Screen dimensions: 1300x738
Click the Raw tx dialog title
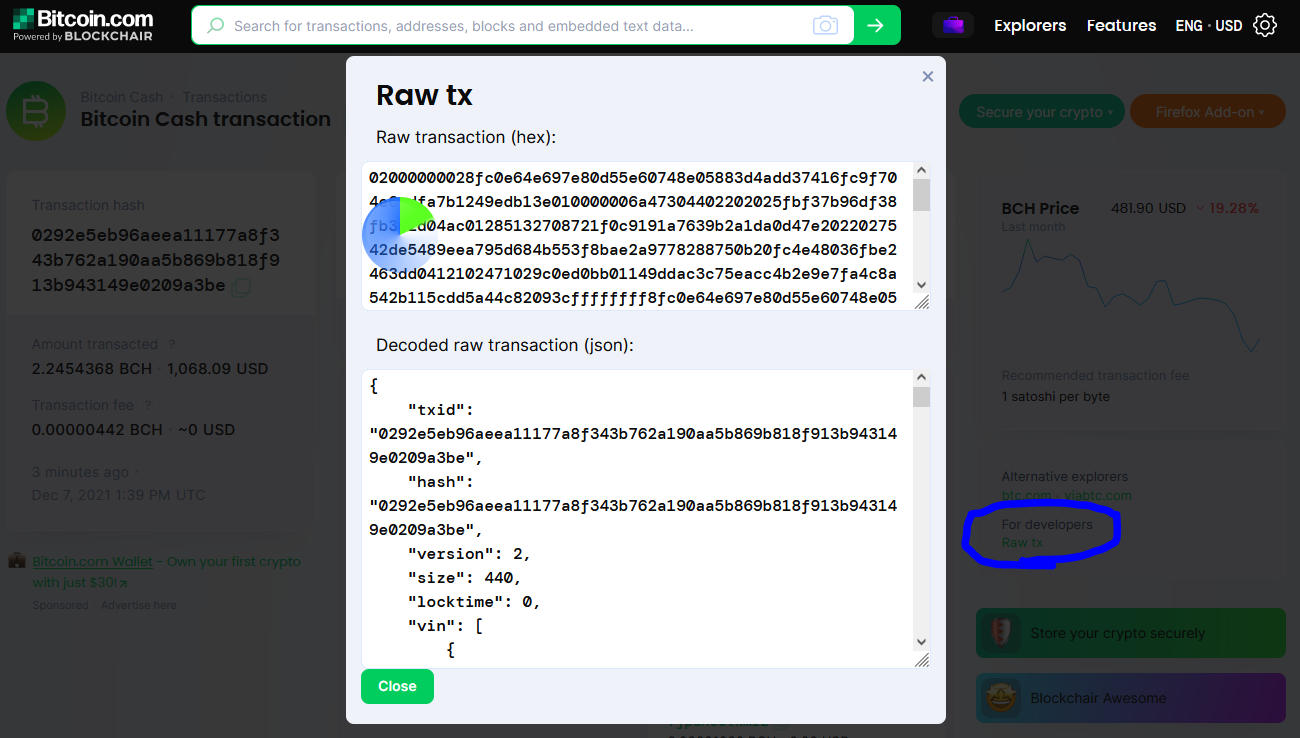424,95
